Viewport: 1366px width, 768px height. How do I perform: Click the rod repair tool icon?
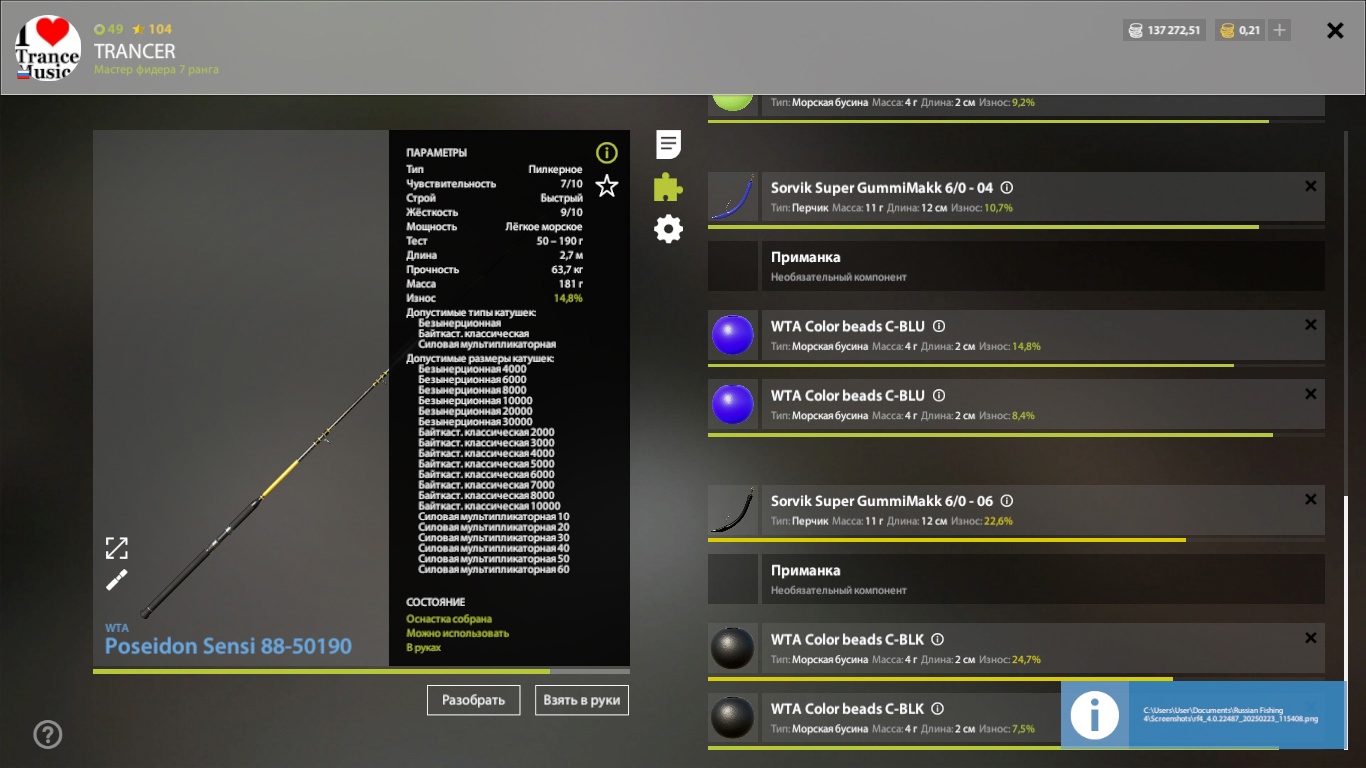[x=117, y=580]
